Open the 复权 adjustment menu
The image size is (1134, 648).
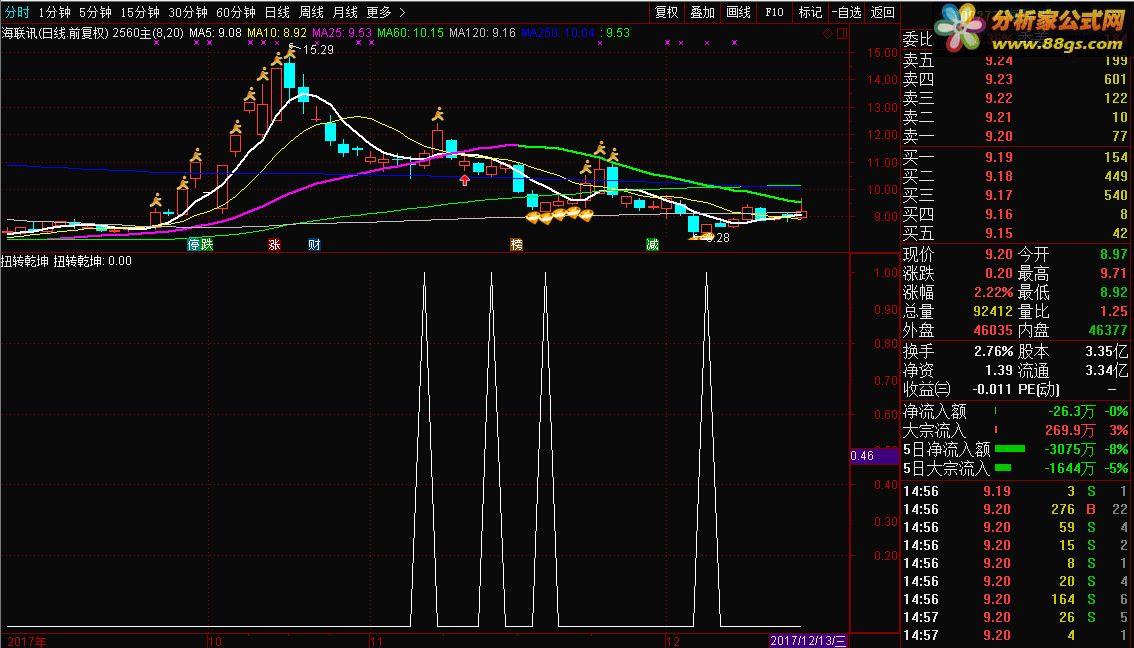(667, 12)
